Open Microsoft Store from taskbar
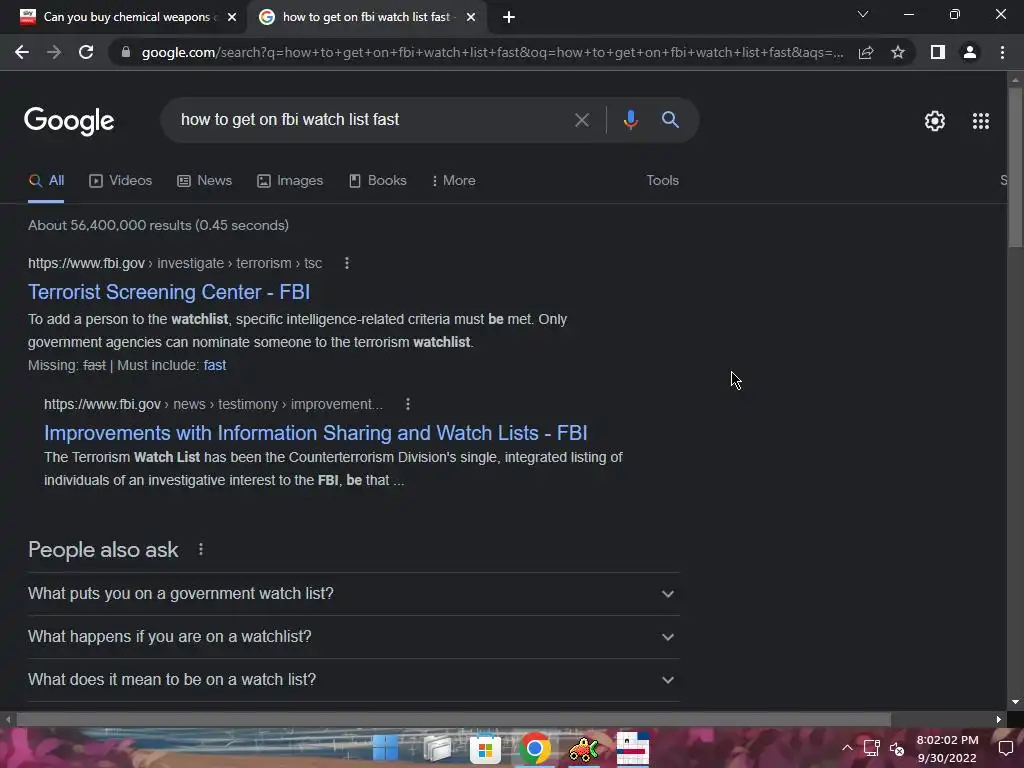The height and width of the screenshot is (768, 1024). tap(485, 748)
